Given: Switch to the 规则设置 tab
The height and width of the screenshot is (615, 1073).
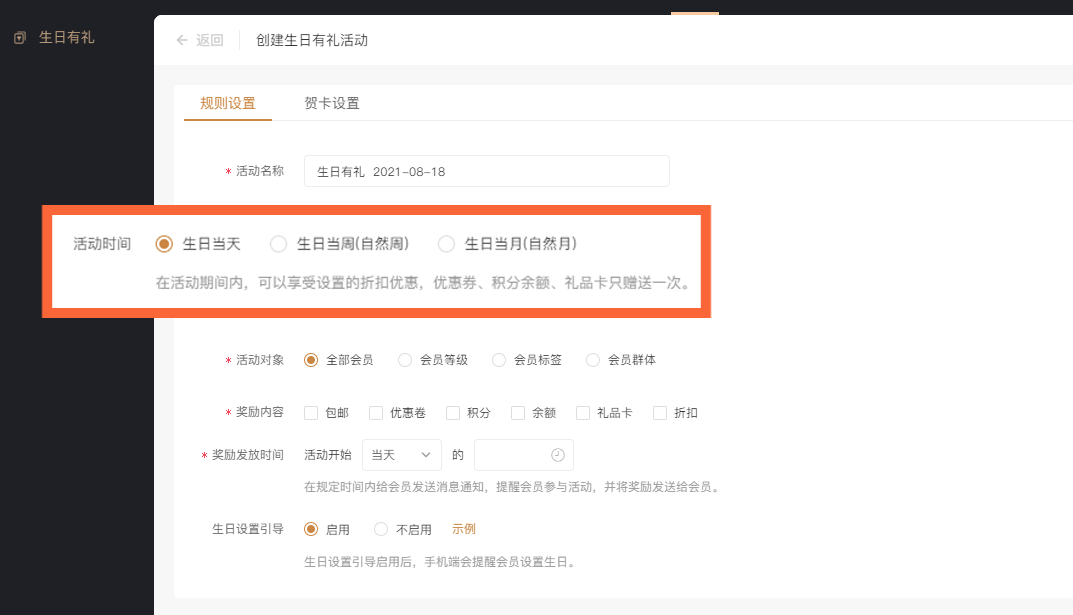Looking at the screenshot, I should 228,103.
